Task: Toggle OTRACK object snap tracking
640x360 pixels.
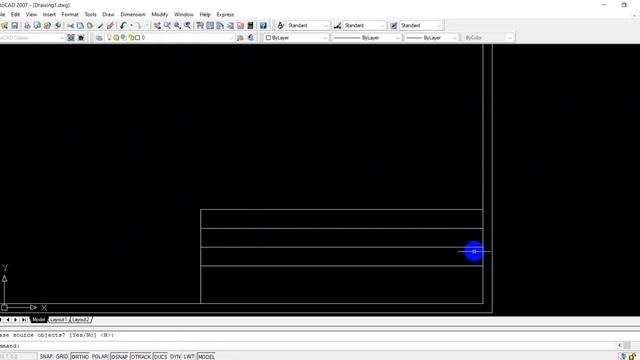Action: point(141,356)
